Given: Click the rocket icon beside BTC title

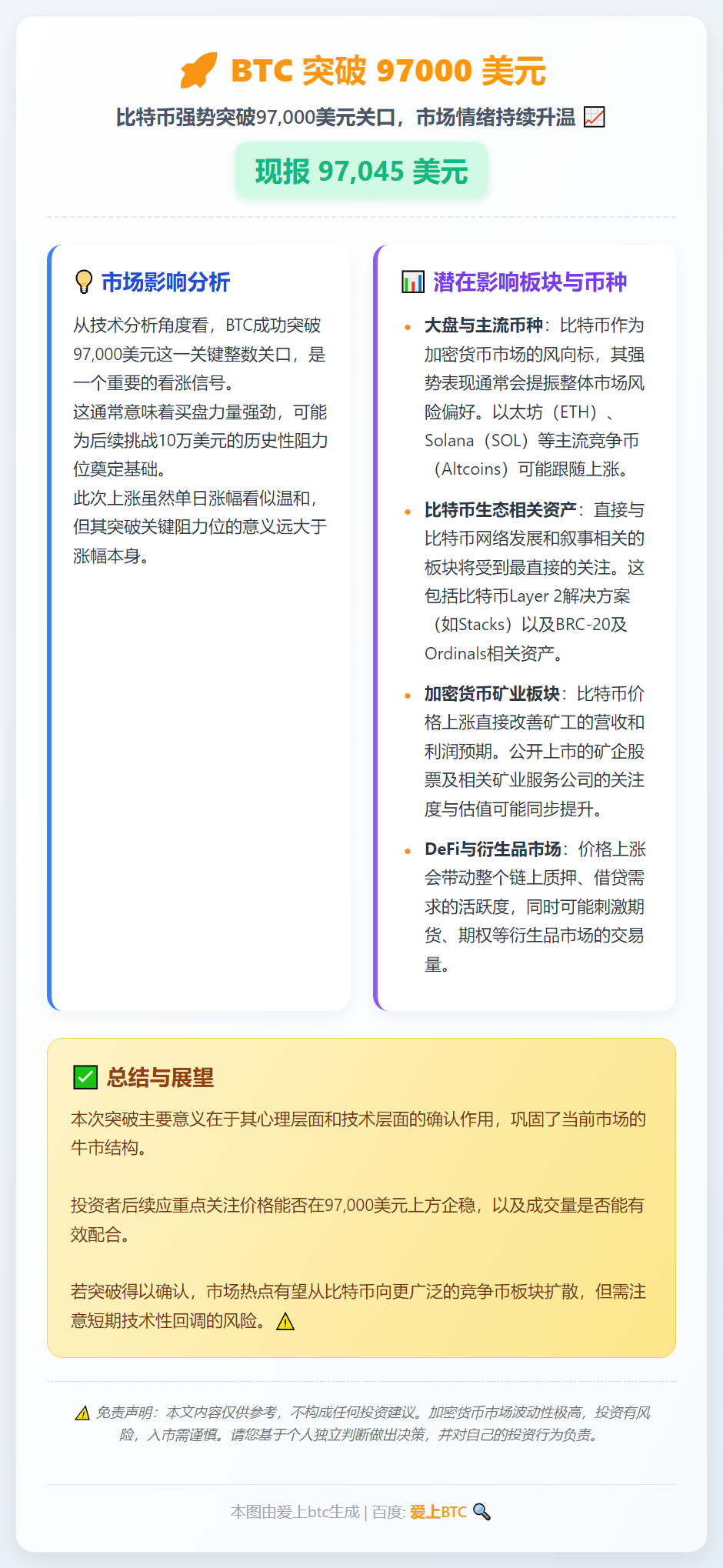Looking at the screenshot, I should click(x=198, y=70).
